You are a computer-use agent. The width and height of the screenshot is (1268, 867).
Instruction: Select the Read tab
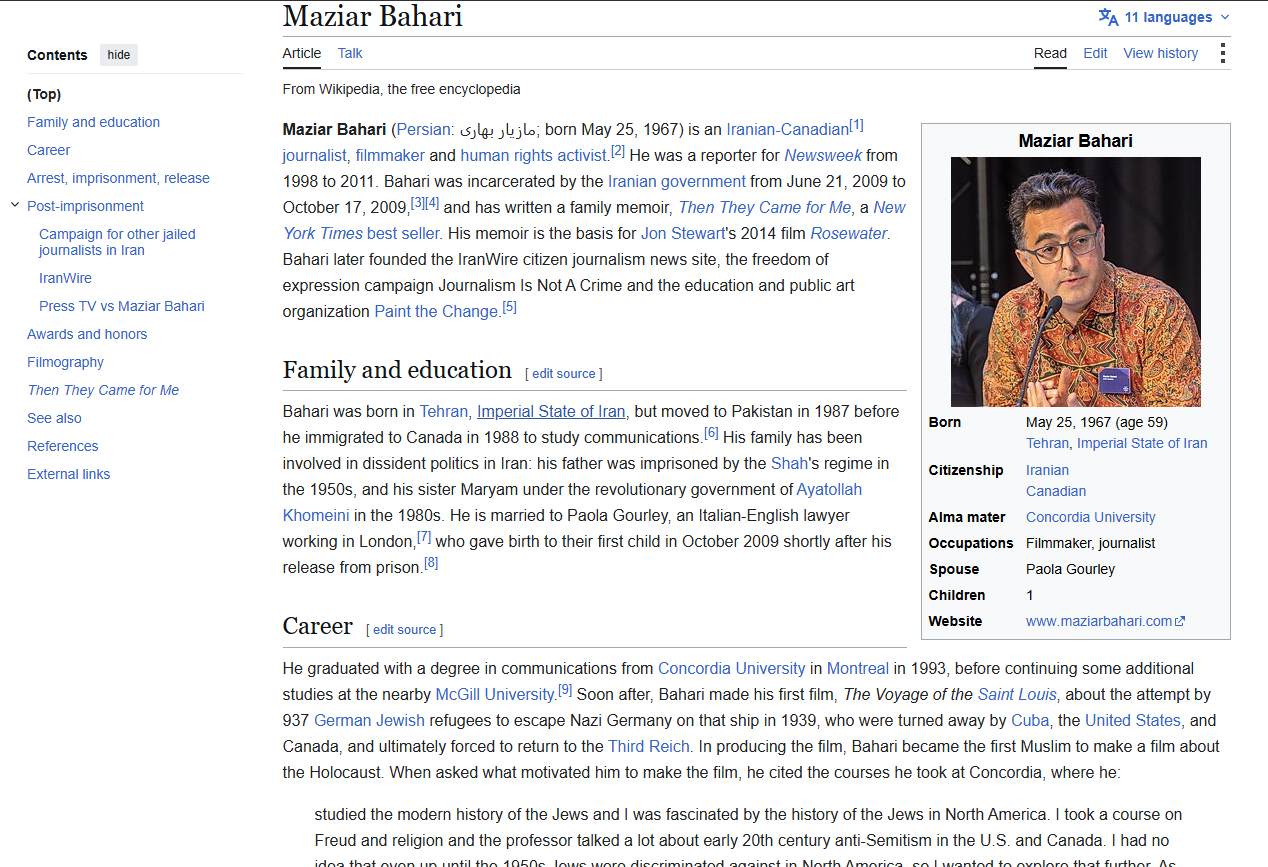tap(1050, 53)
